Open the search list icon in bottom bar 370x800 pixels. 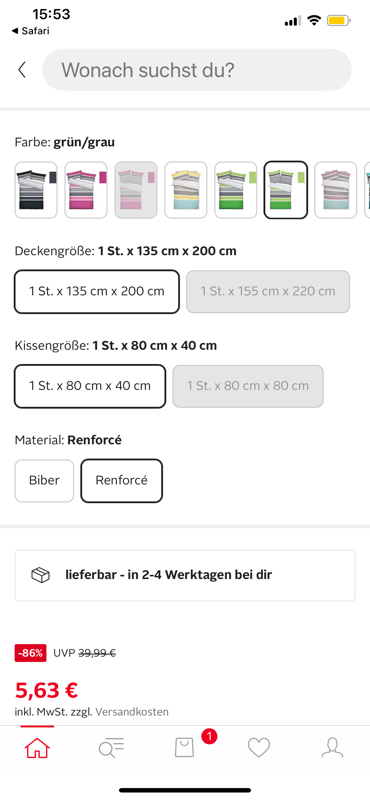pyautogui.click(x=111, y=748)
